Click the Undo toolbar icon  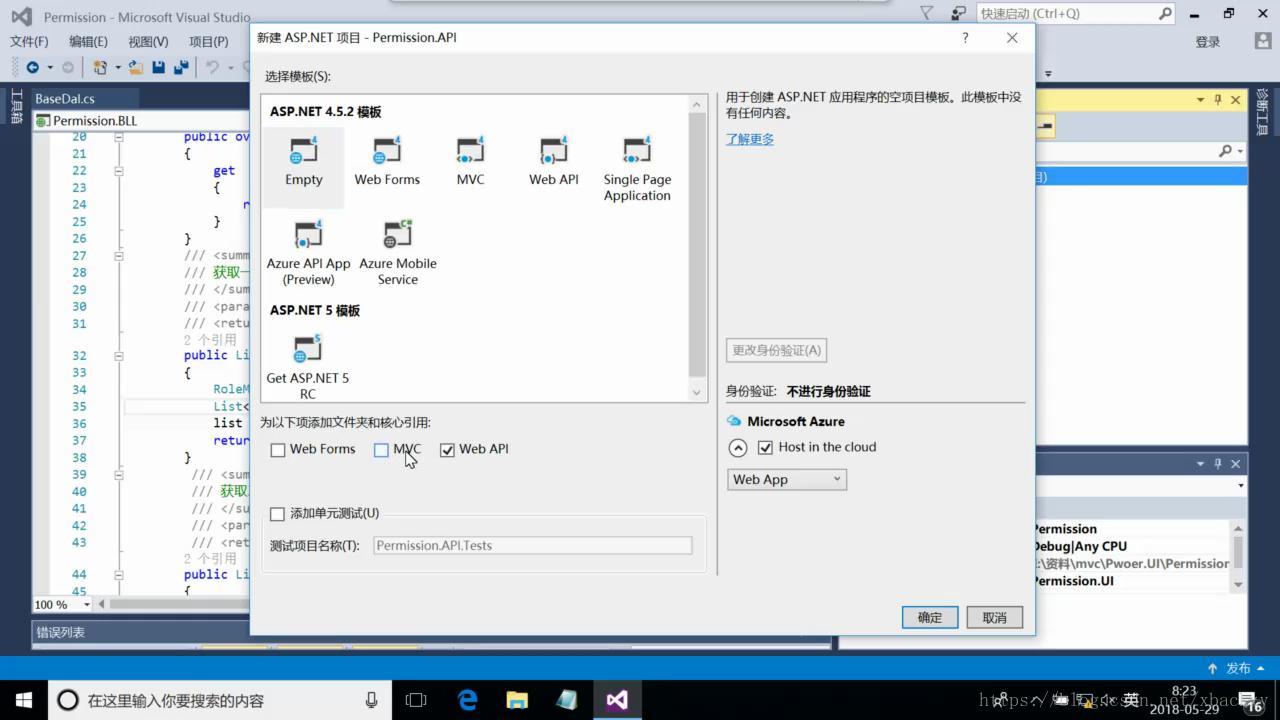(212, 67)
